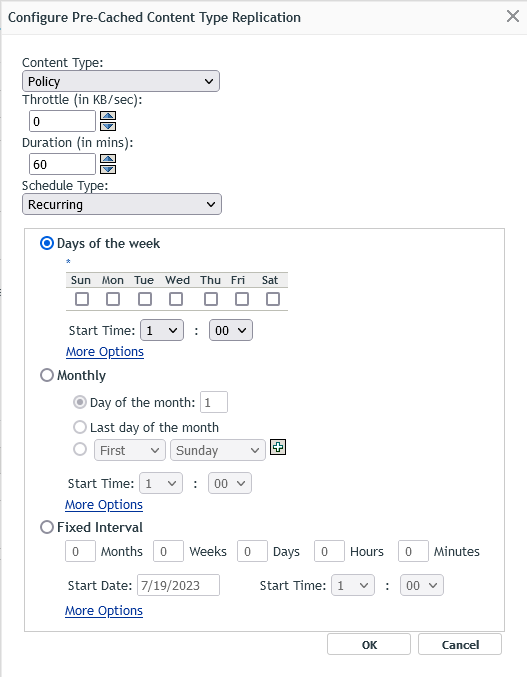
Task: Increase Duration with up arrow
Action: coord(108,159)
